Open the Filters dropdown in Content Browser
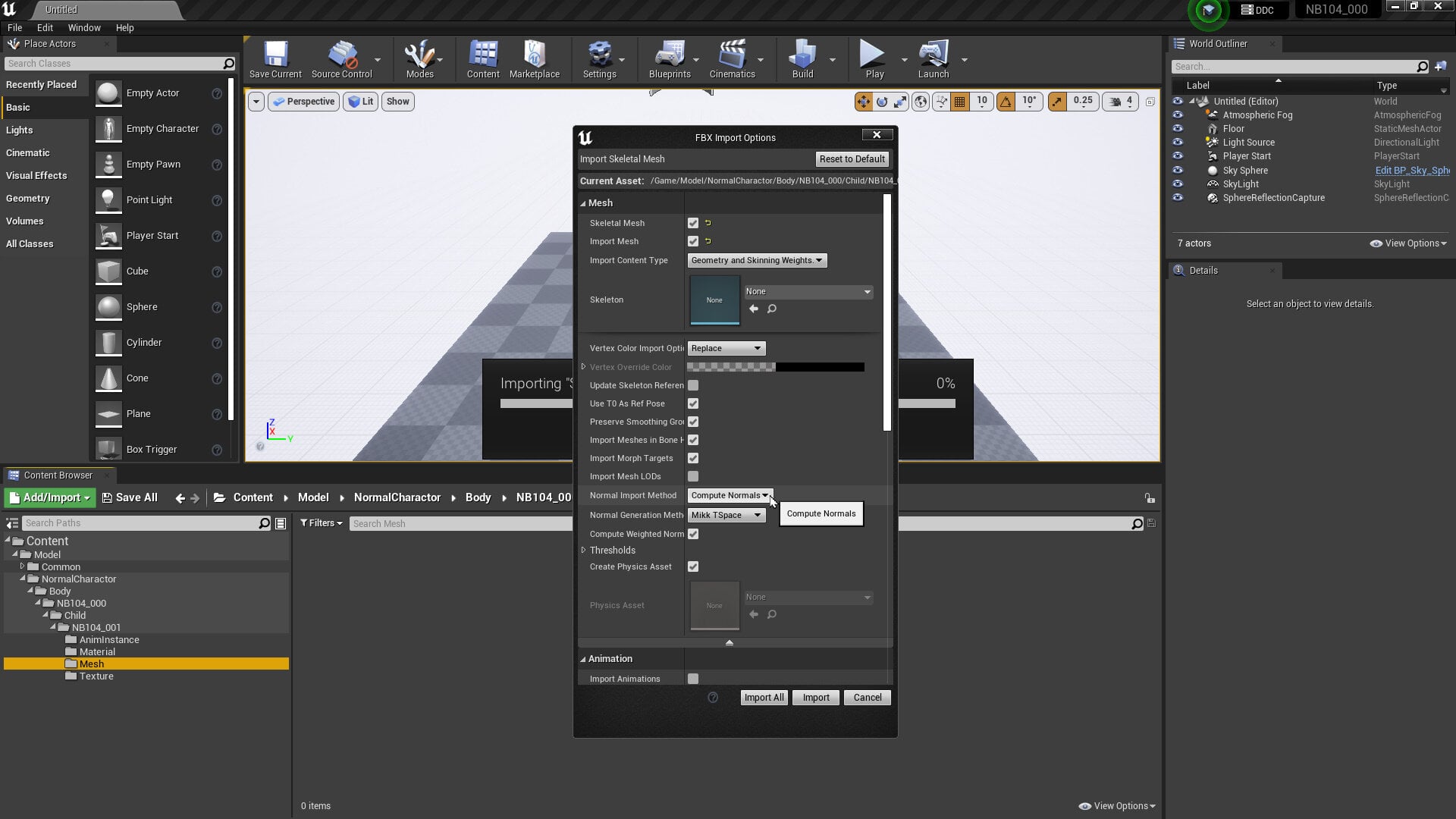 click(321, 523)
